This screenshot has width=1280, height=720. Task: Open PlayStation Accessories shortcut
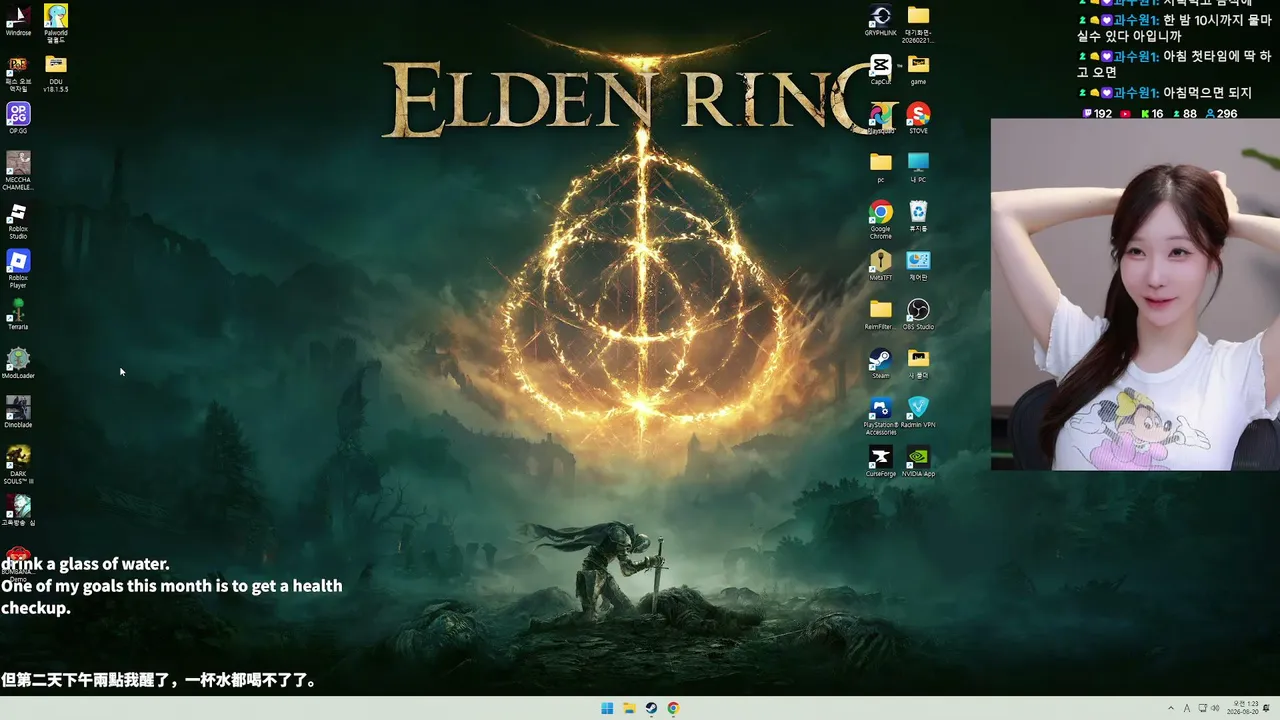coord(881,416)
